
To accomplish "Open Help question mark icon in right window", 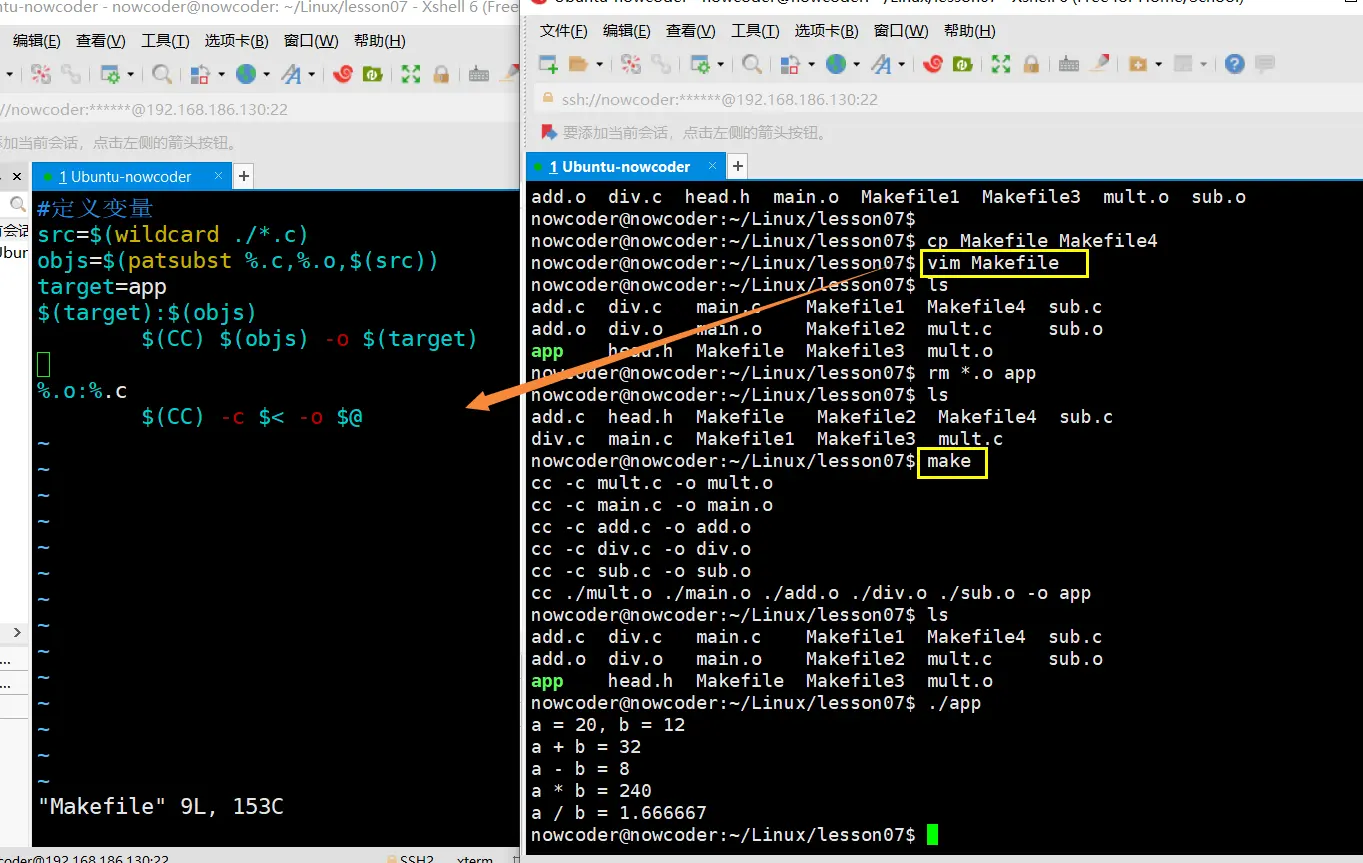I will coord(1235,64).
